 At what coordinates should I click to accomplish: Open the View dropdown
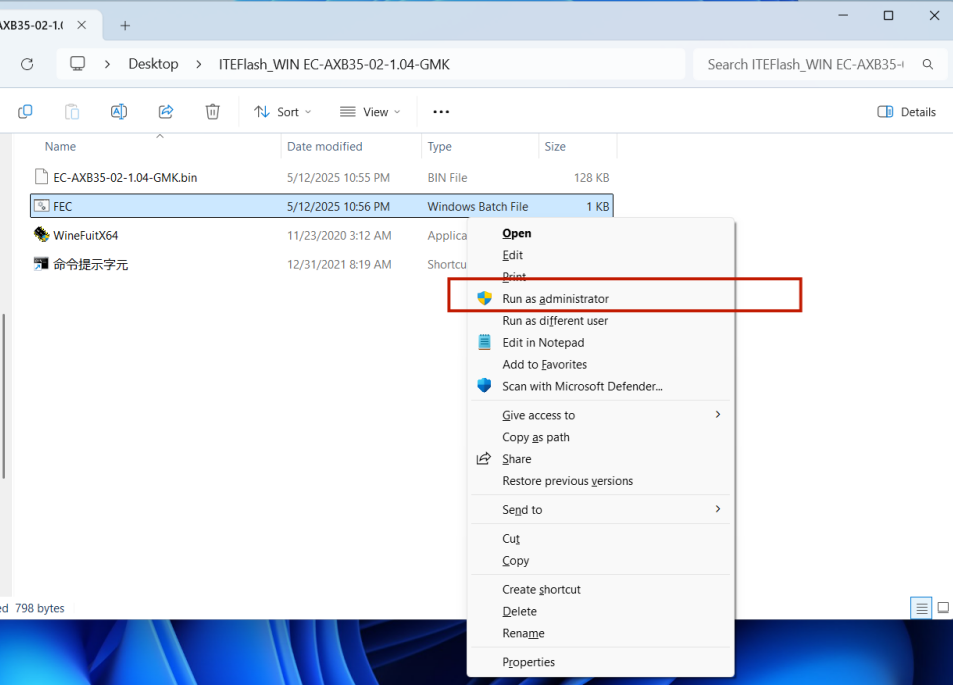pyautogui.click(x=370, y=112)
